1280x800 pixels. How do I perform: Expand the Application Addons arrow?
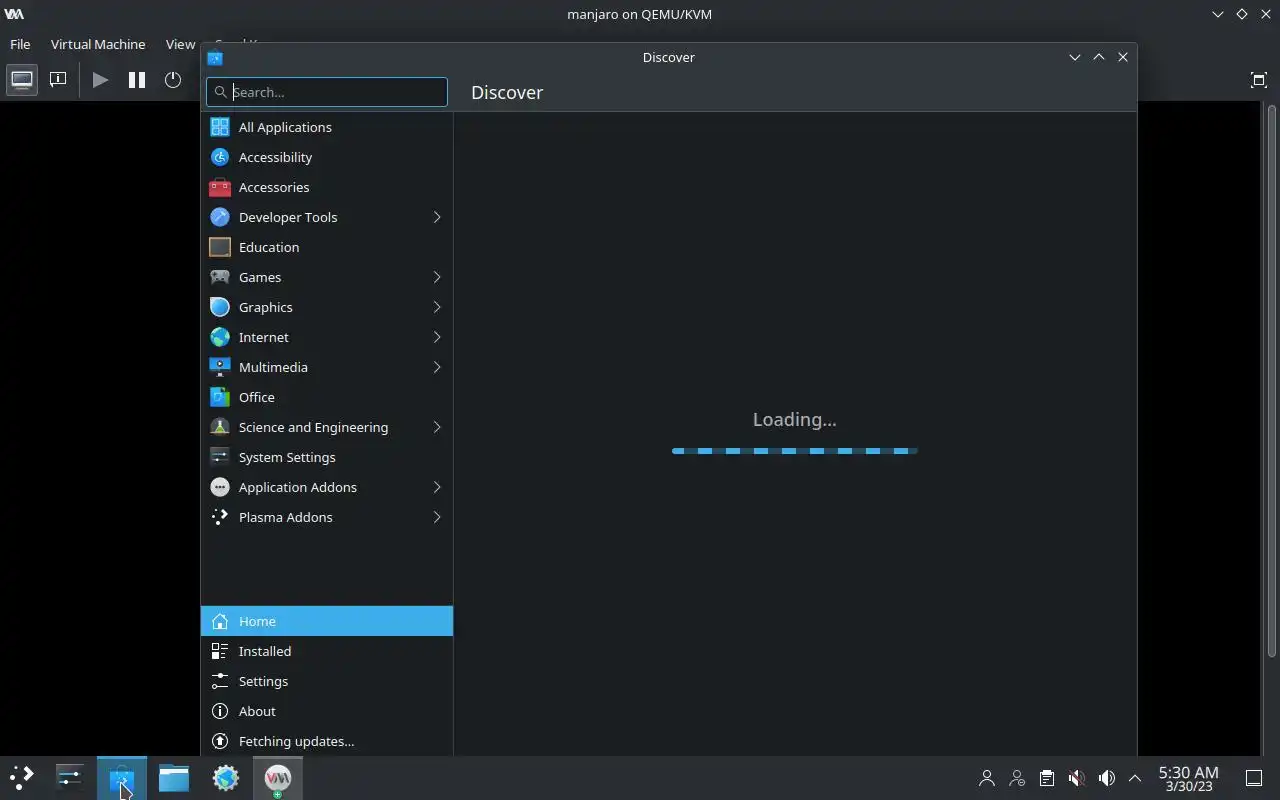[x=437, y=487]
